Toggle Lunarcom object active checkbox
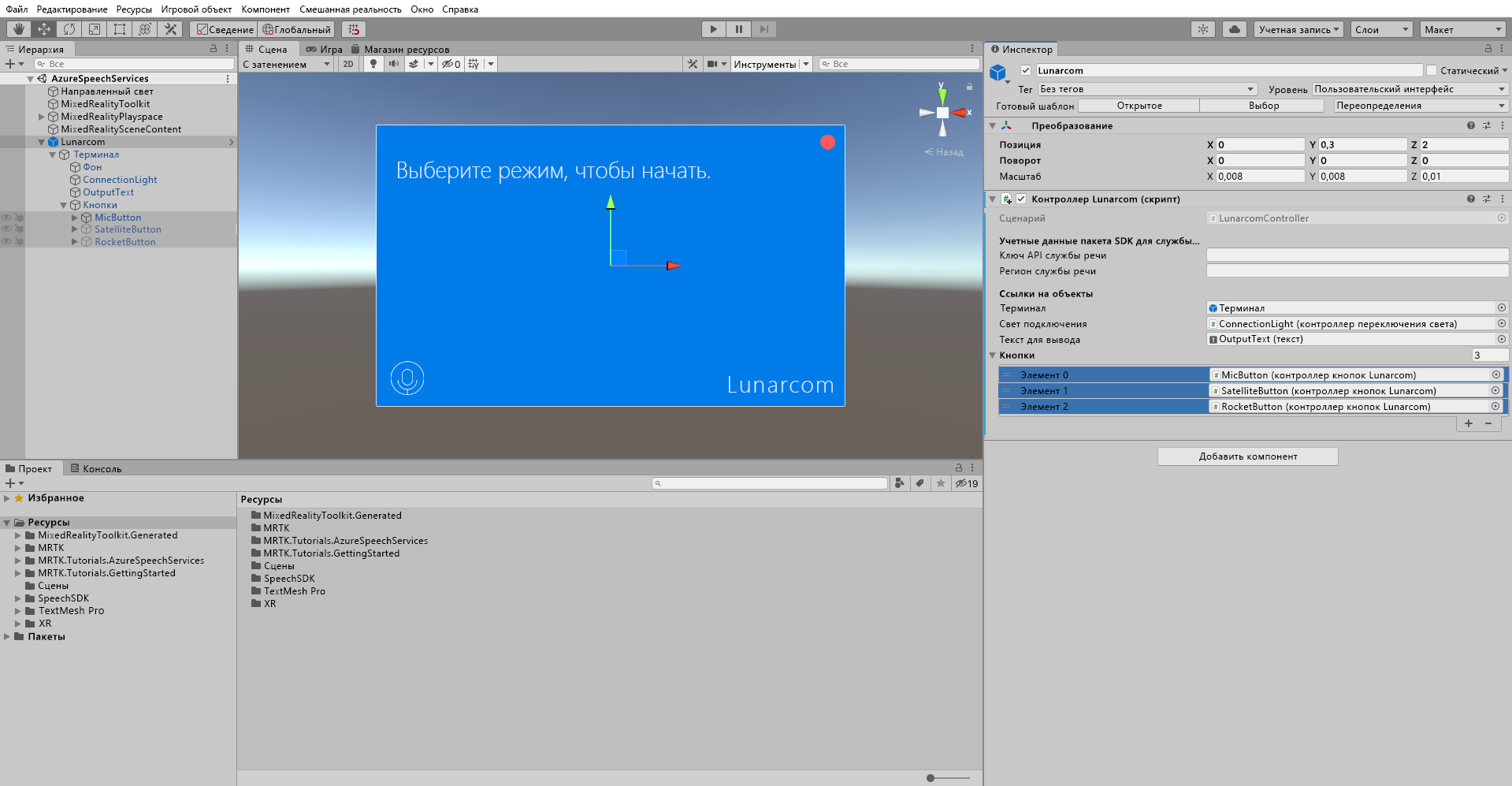Image resolution: width=1512 pixels, height=786 pixels. point(1026,70)
